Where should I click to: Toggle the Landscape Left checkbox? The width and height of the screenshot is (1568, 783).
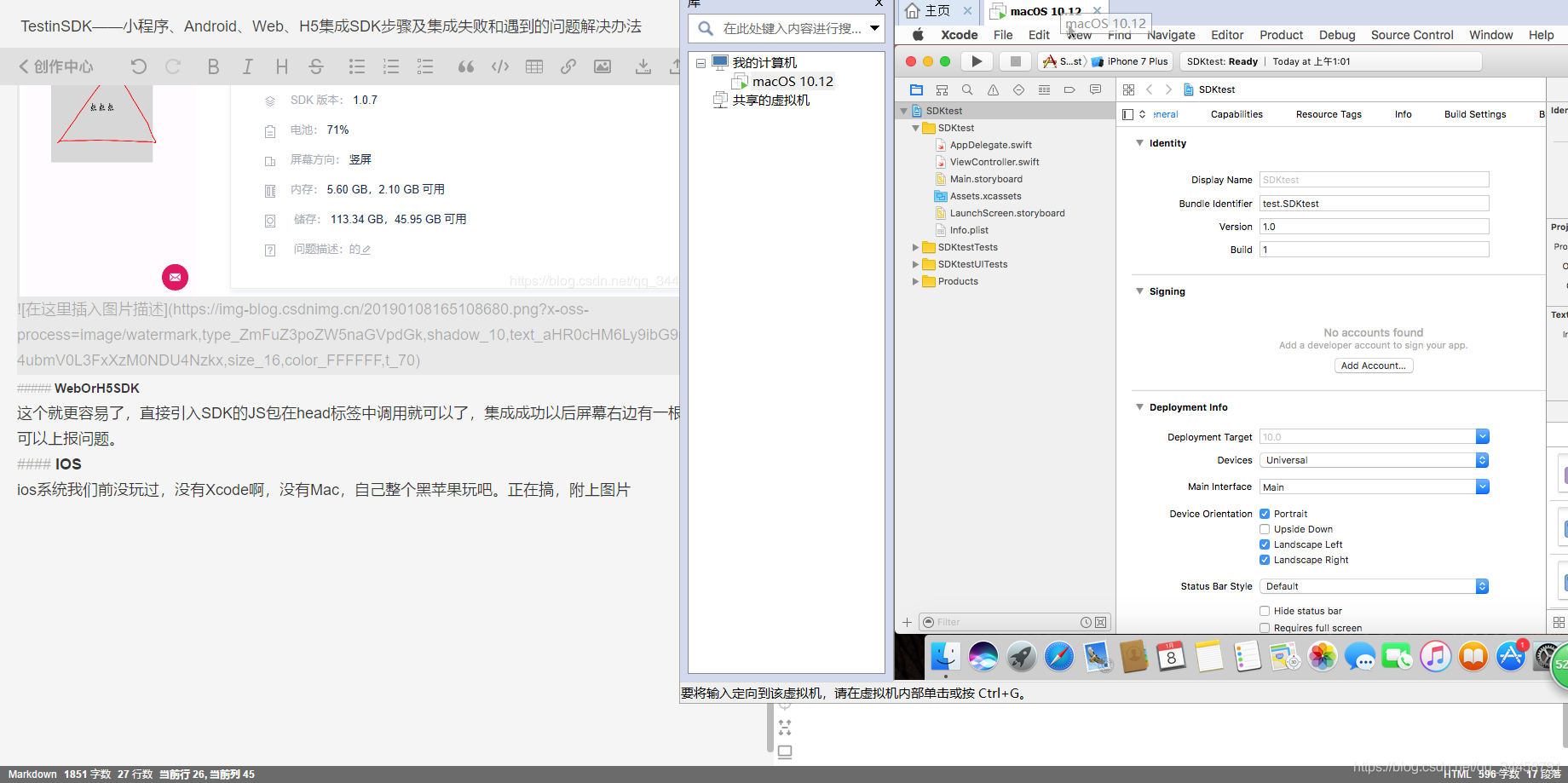[x=1265, y=544]
